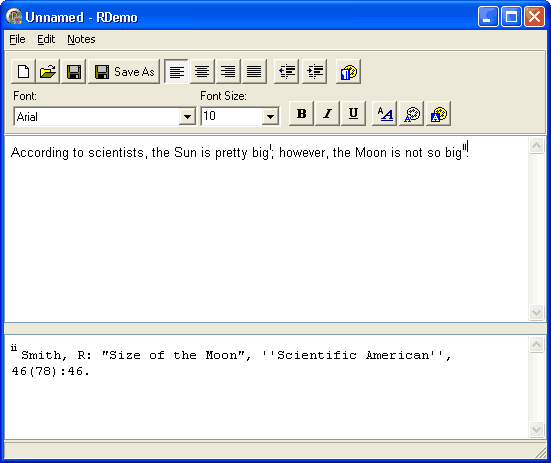Image resolution: width=551 pixels, height=463 pixels.
Task: Expand the Font Size dropdown arrow
Action: pos(270,116)
